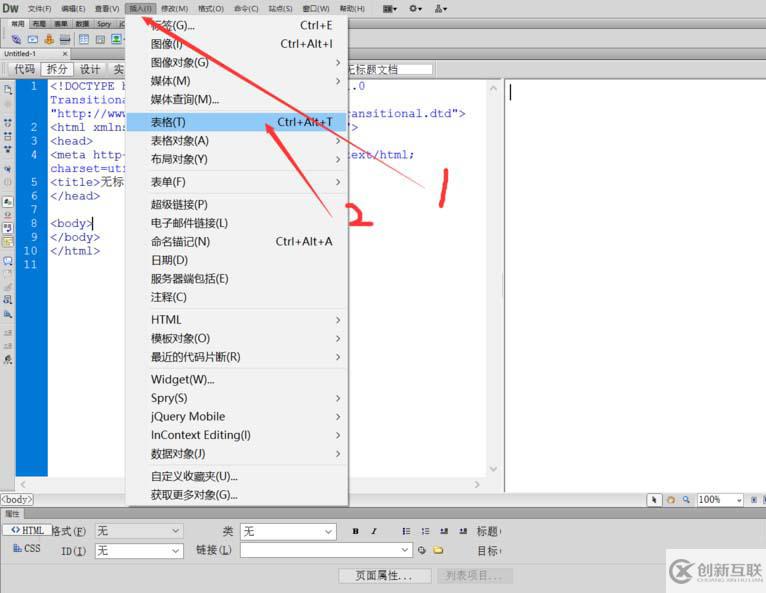Open the ID(I) dropdown

pos(139,551)
